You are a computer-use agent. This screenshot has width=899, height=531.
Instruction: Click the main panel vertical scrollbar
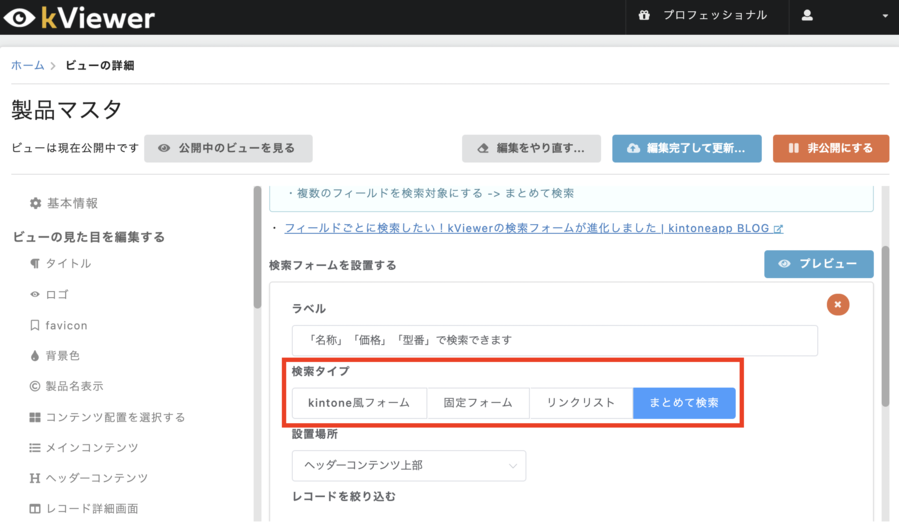point(885,327)
